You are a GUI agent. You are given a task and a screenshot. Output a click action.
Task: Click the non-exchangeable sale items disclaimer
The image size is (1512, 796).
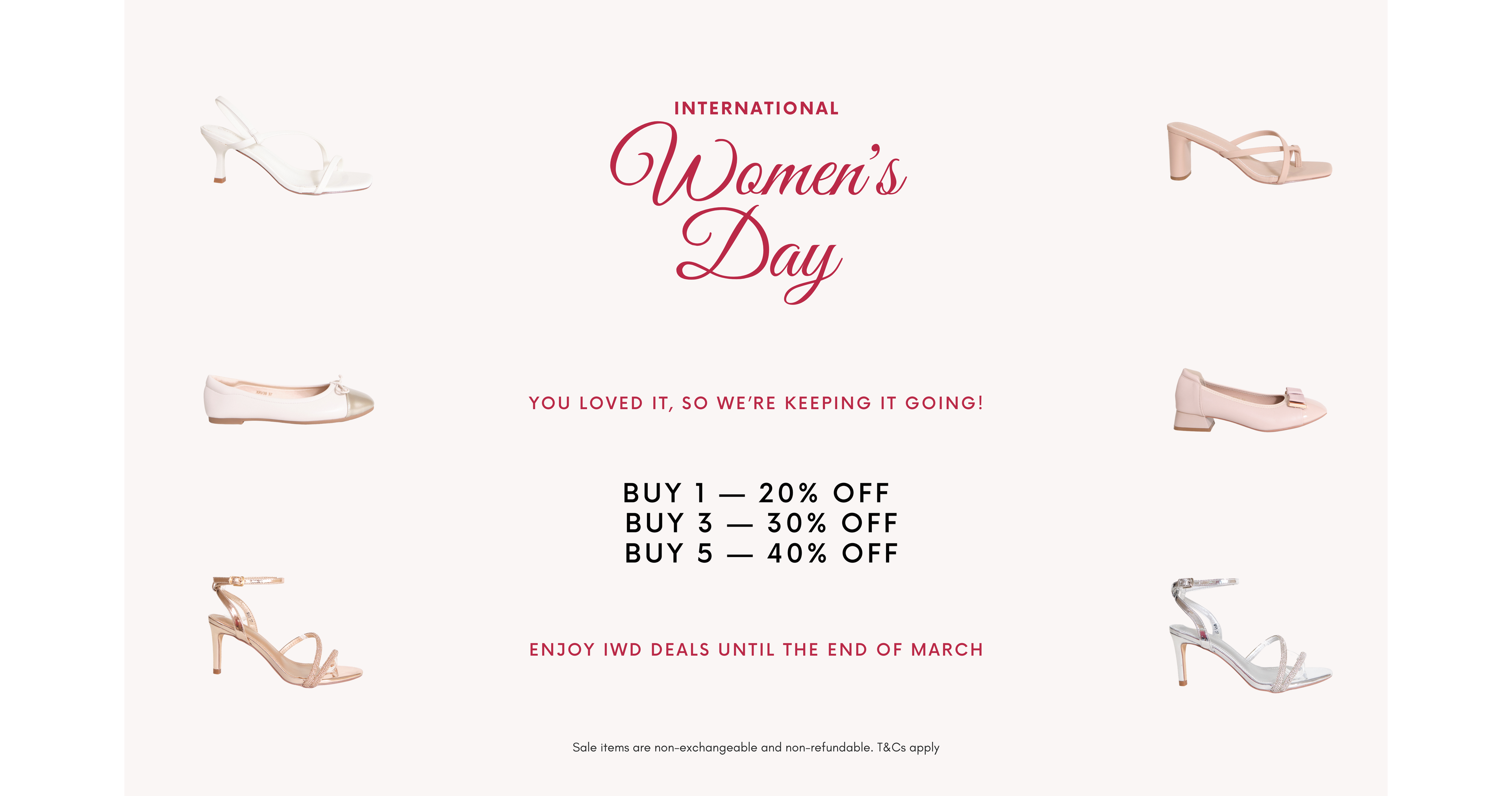(x=722, y=748)
